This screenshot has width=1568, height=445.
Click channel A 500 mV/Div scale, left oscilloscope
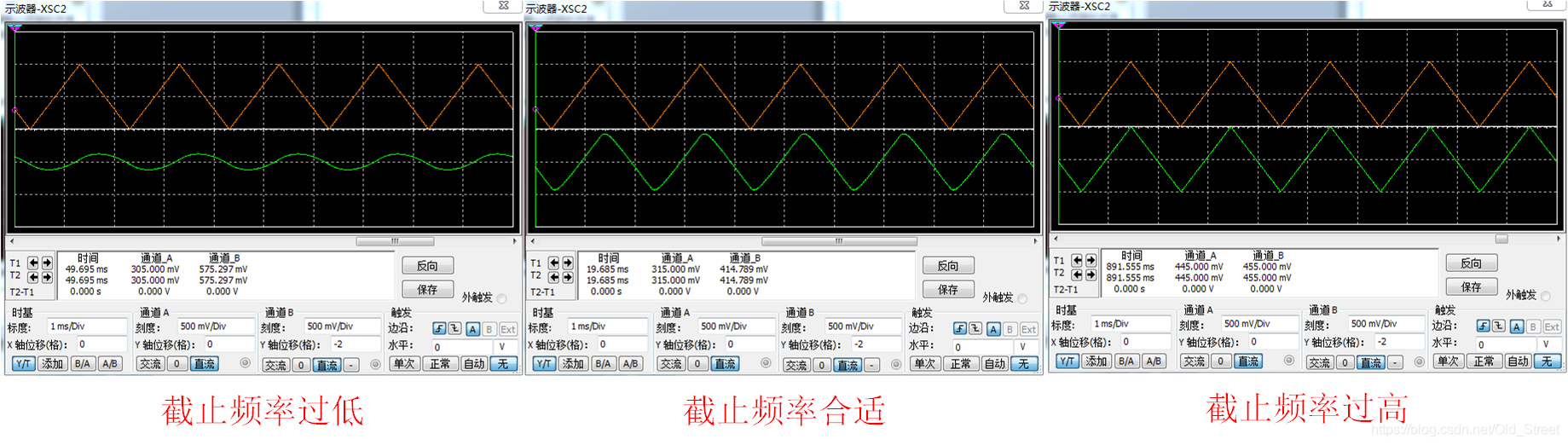coord(216,327)
